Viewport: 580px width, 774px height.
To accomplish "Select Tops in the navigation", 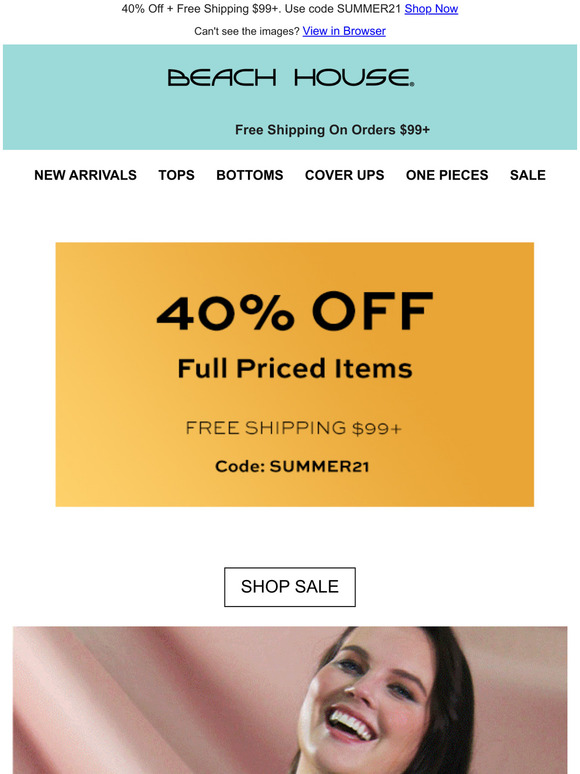I will (176, 175).
